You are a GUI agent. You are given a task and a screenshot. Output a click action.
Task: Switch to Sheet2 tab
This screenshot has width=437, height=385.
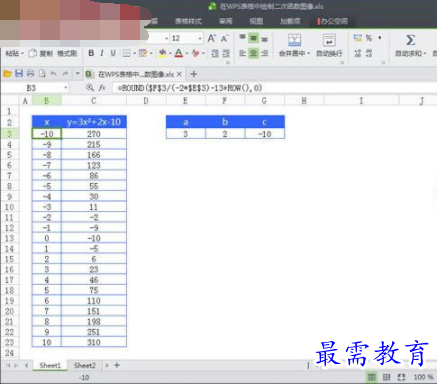point(85,365)
